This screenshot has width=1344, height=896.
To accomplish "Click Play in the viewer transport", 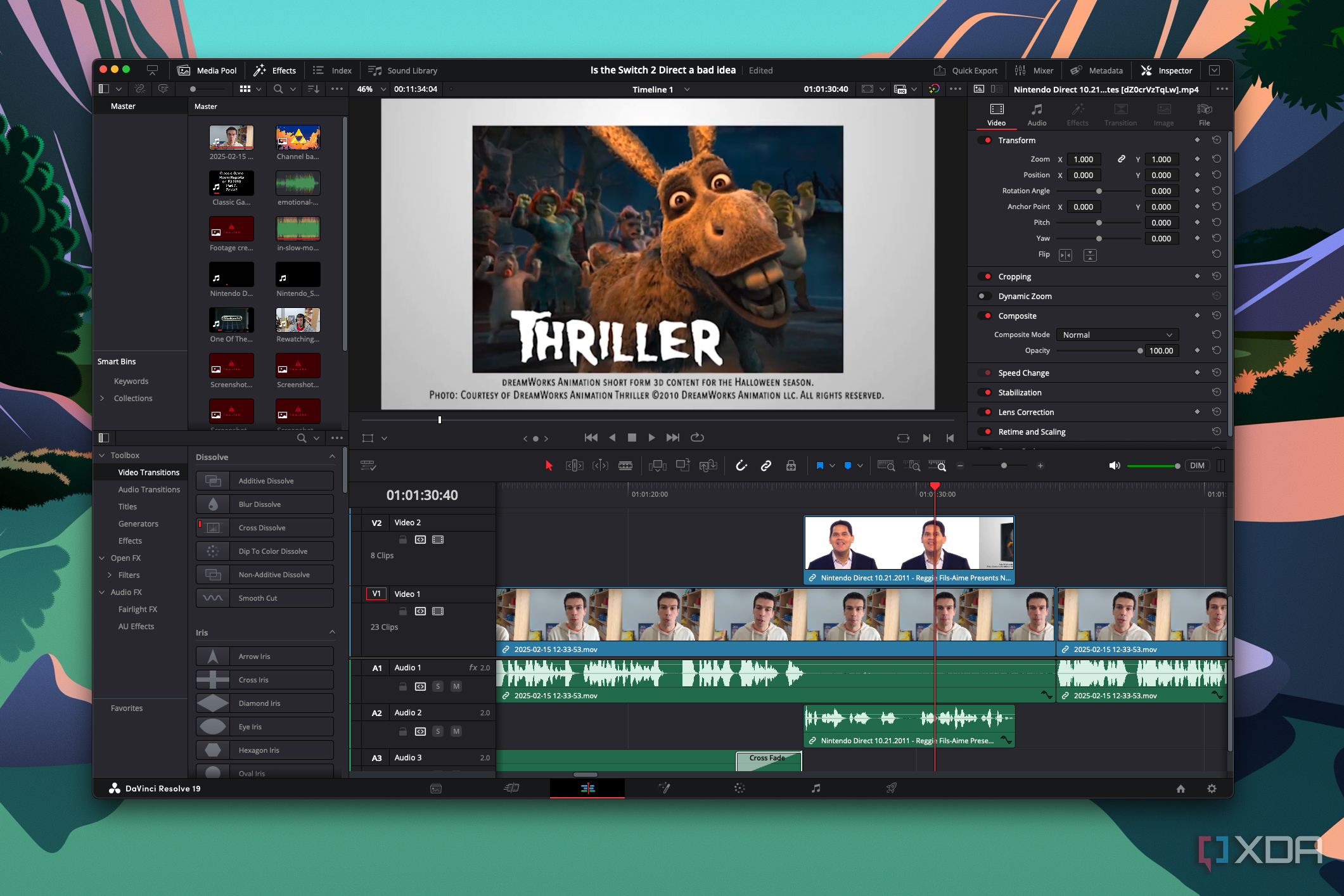I will 651,437.
